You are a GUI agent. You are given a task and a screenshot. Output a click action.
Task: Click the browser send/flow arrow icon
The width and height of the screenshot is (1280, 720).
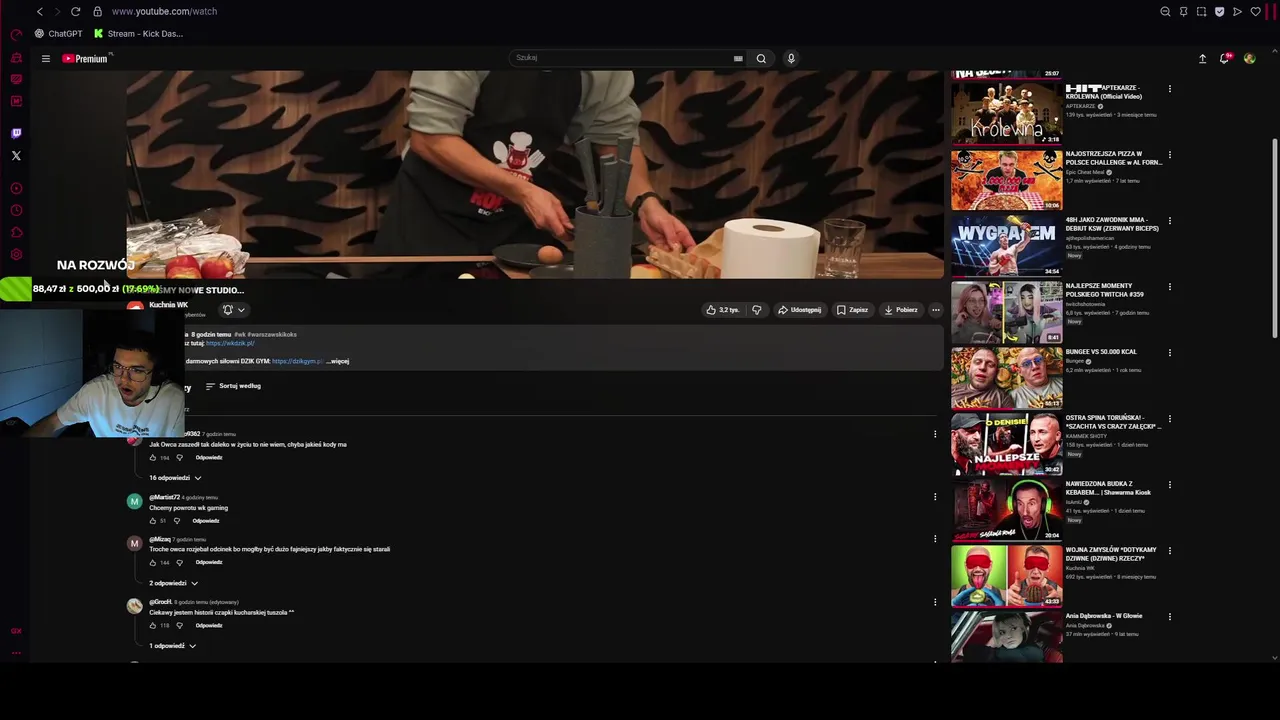(1237, 11)
